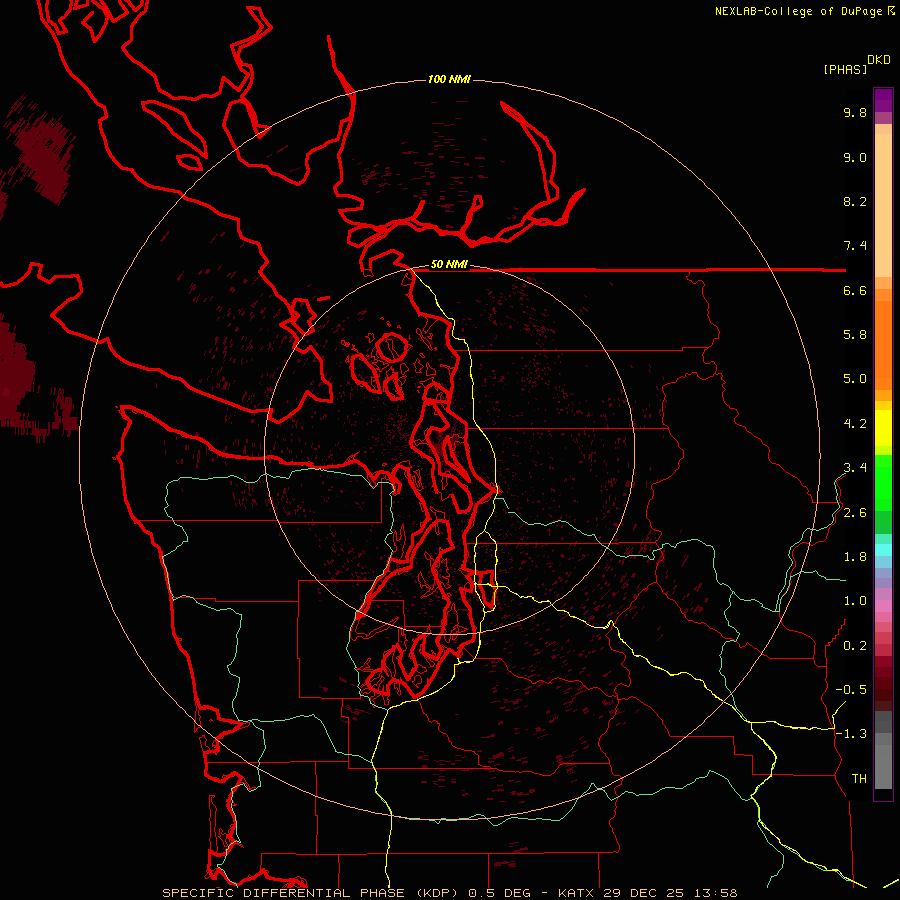Click the TH legend label
Viewport: 900px width, 900px height.
(x=859, y=779)
